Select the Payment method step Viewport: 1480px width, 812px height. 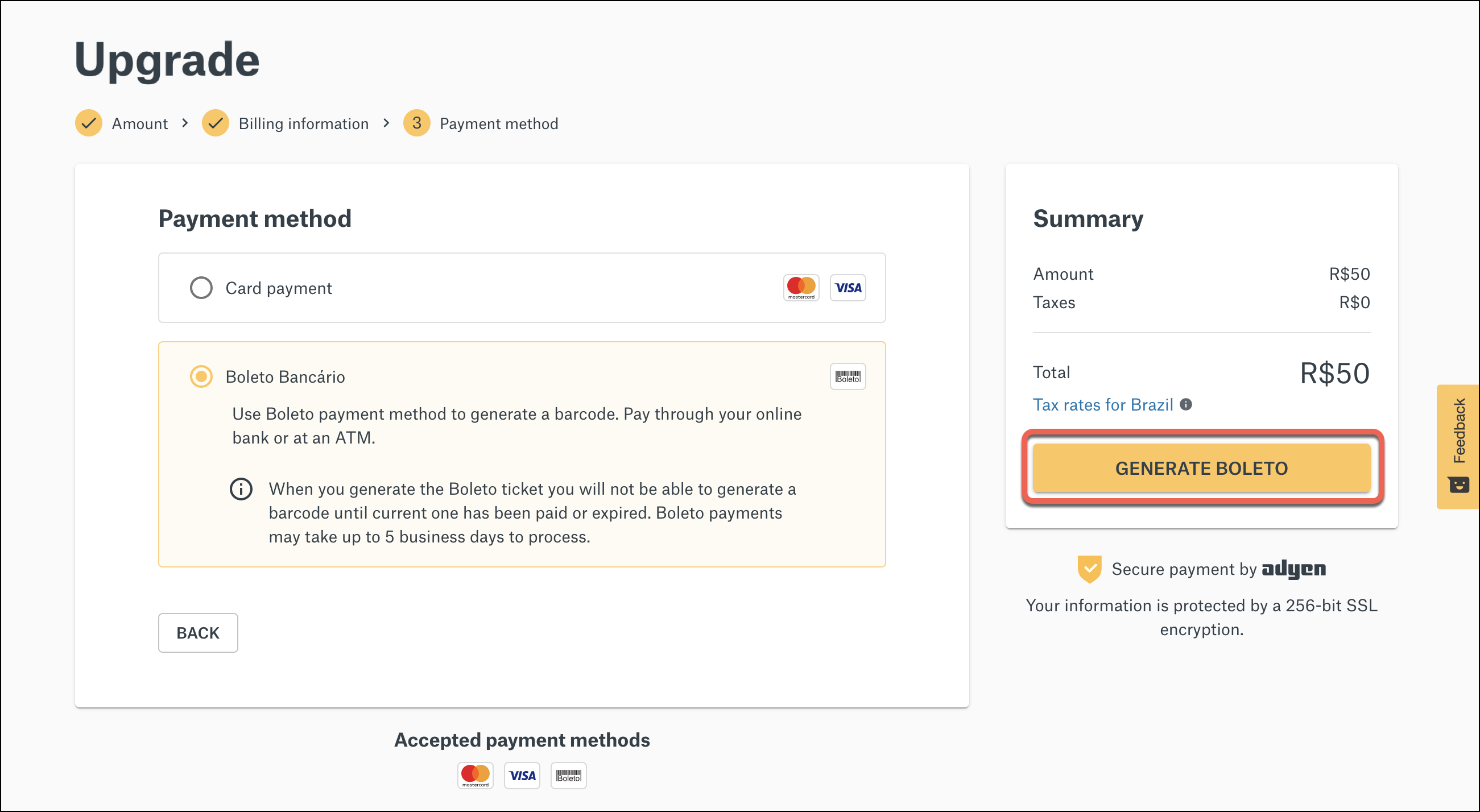[499, 123]
